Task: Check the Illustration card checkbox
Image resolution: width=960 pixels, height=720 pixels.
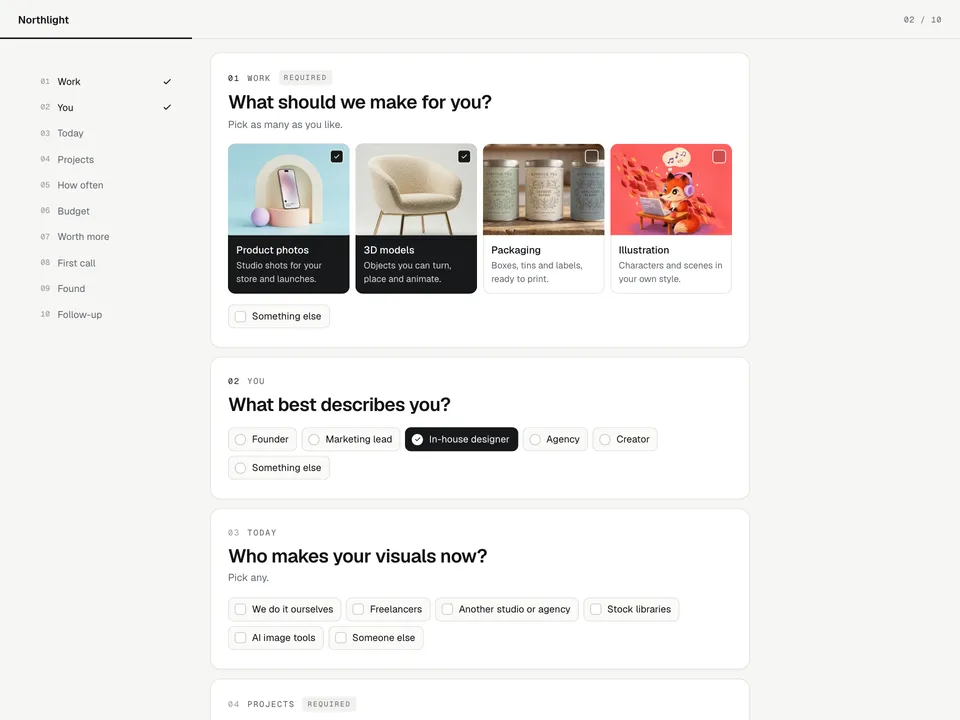Action: click(x=719, y=157)
